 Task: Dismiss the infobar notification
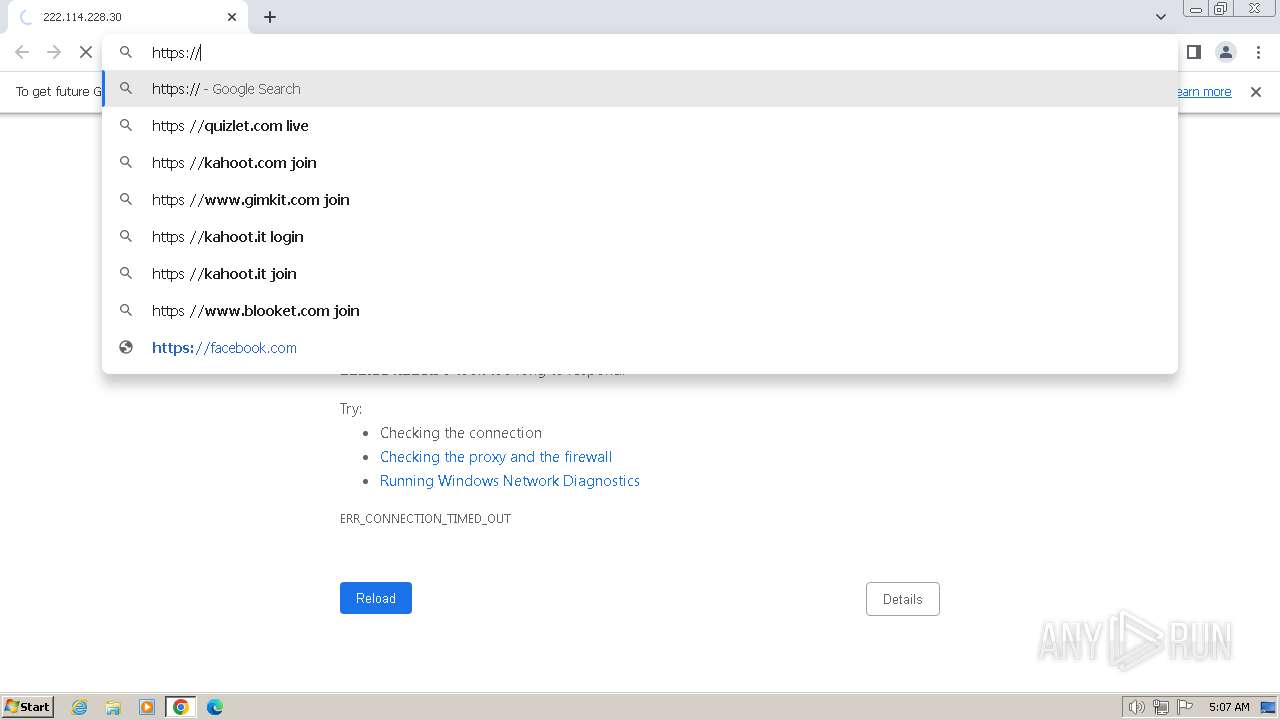[x=1256, y=92]
